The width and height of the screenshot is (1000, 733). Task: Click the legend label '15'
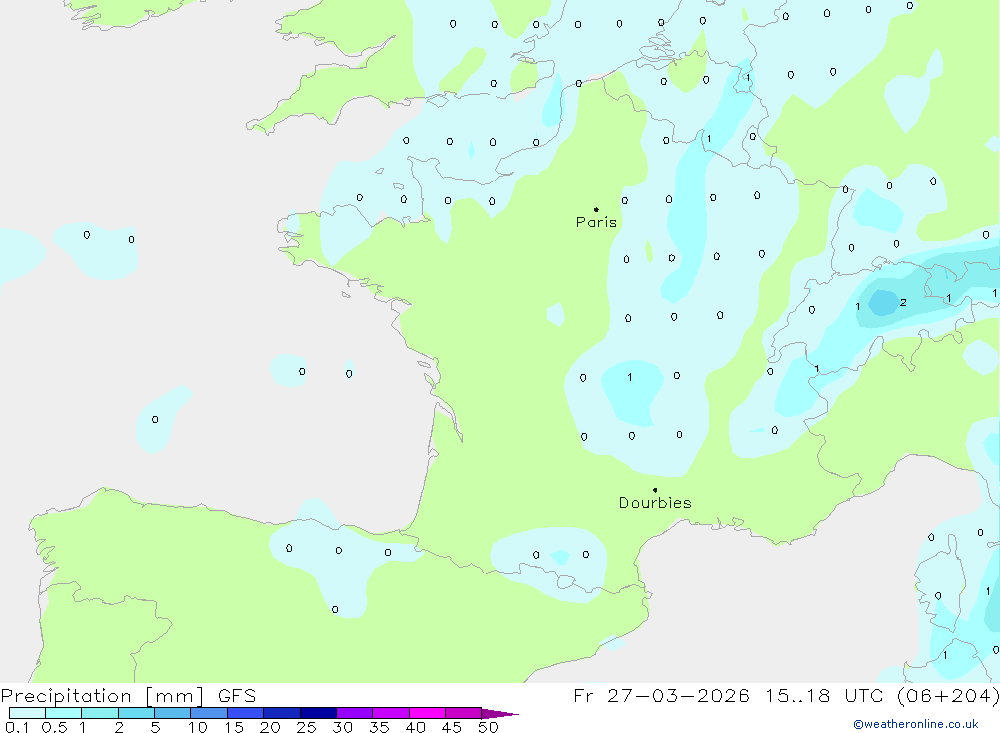(x=234, y=727)
